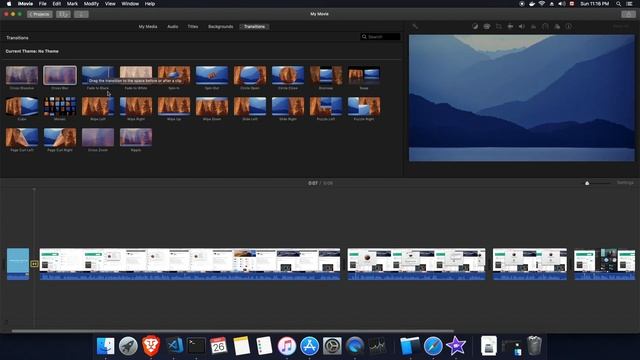Screen dimensions: 640x360
Task: Choose the Page Curl Left transition
Action: 22,138
